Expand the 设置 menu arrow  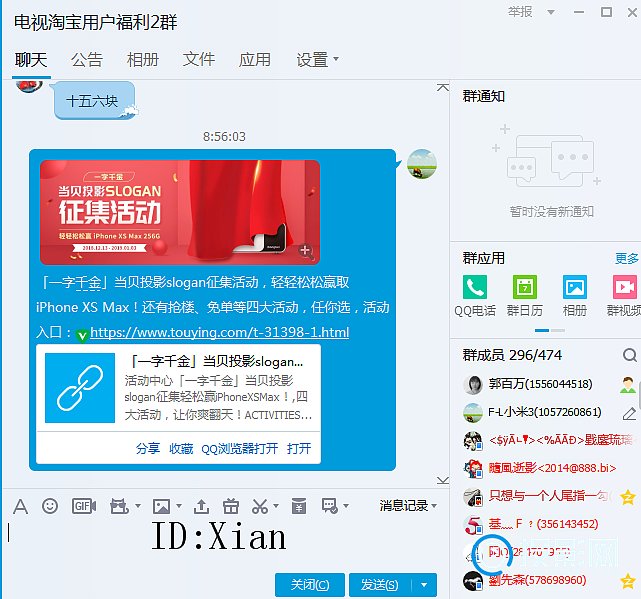[x=336, y=59]
